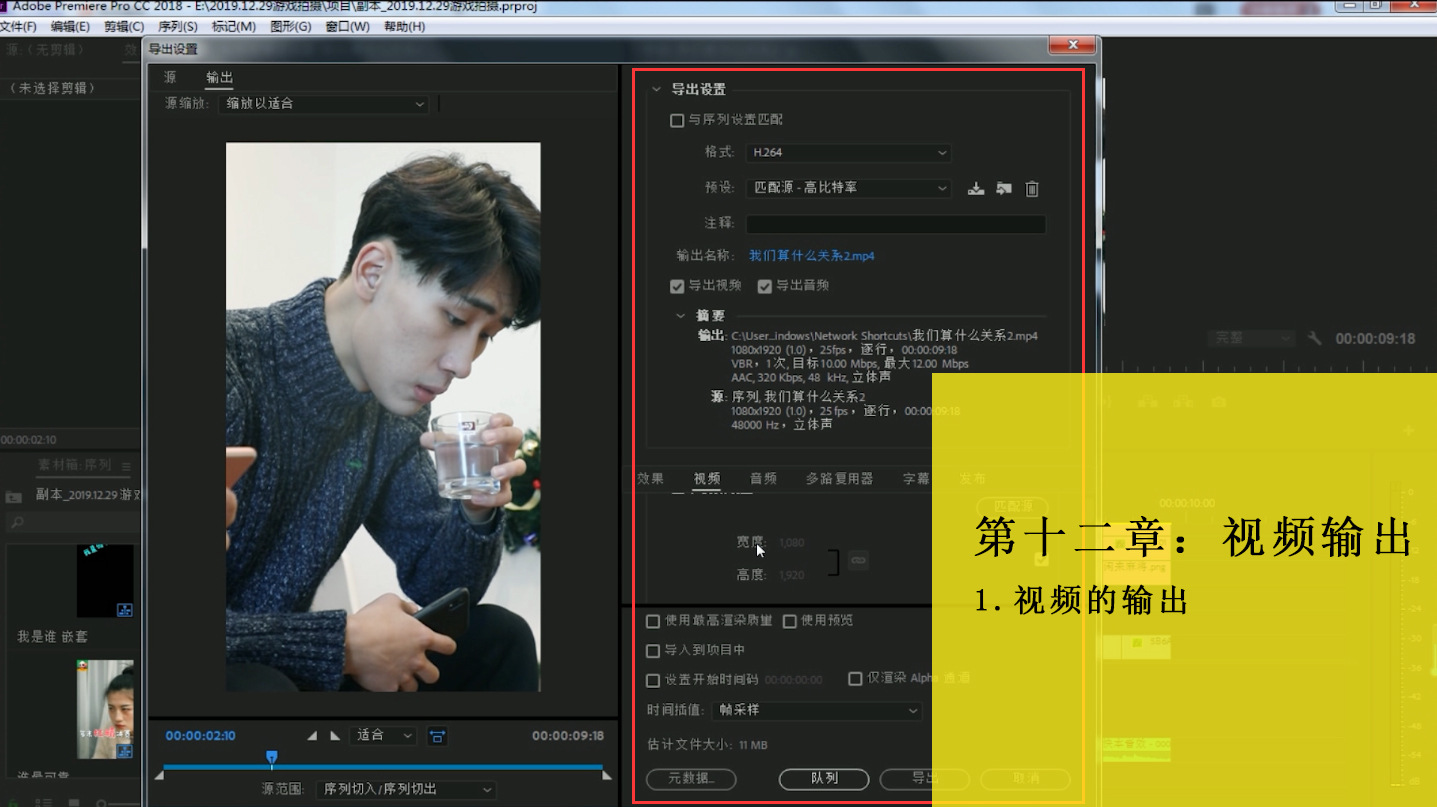
Task: Open the 剪辑(C) menu
Action: (x=124, y=26)
